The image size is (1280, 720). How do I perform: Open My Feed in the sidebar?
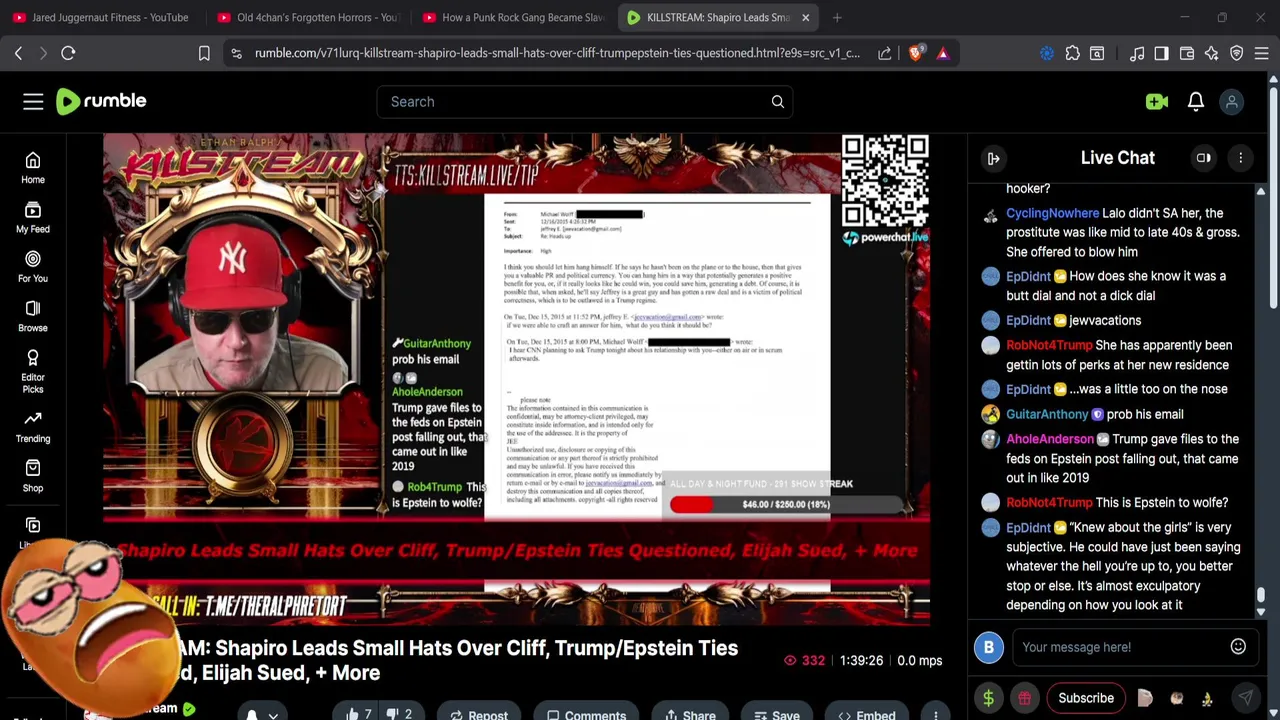[33, 217]
